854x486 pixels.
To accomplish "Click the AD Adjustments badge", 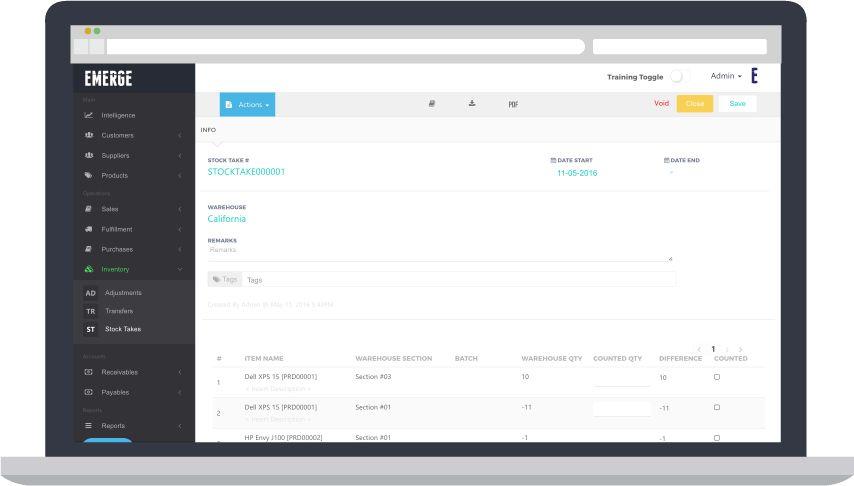I will click(x=90, y=293).
